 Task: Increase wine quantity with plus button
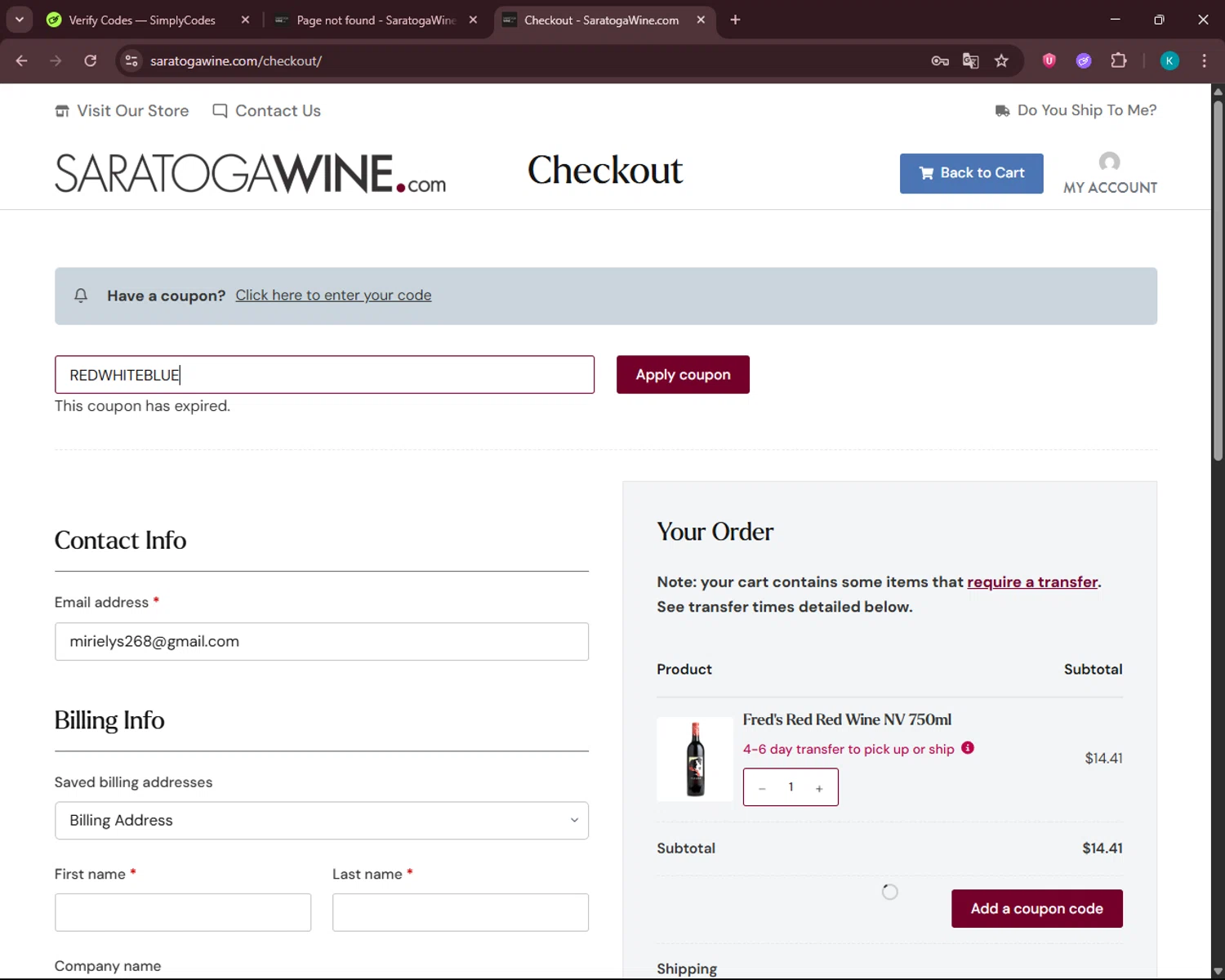click(819, 788)
